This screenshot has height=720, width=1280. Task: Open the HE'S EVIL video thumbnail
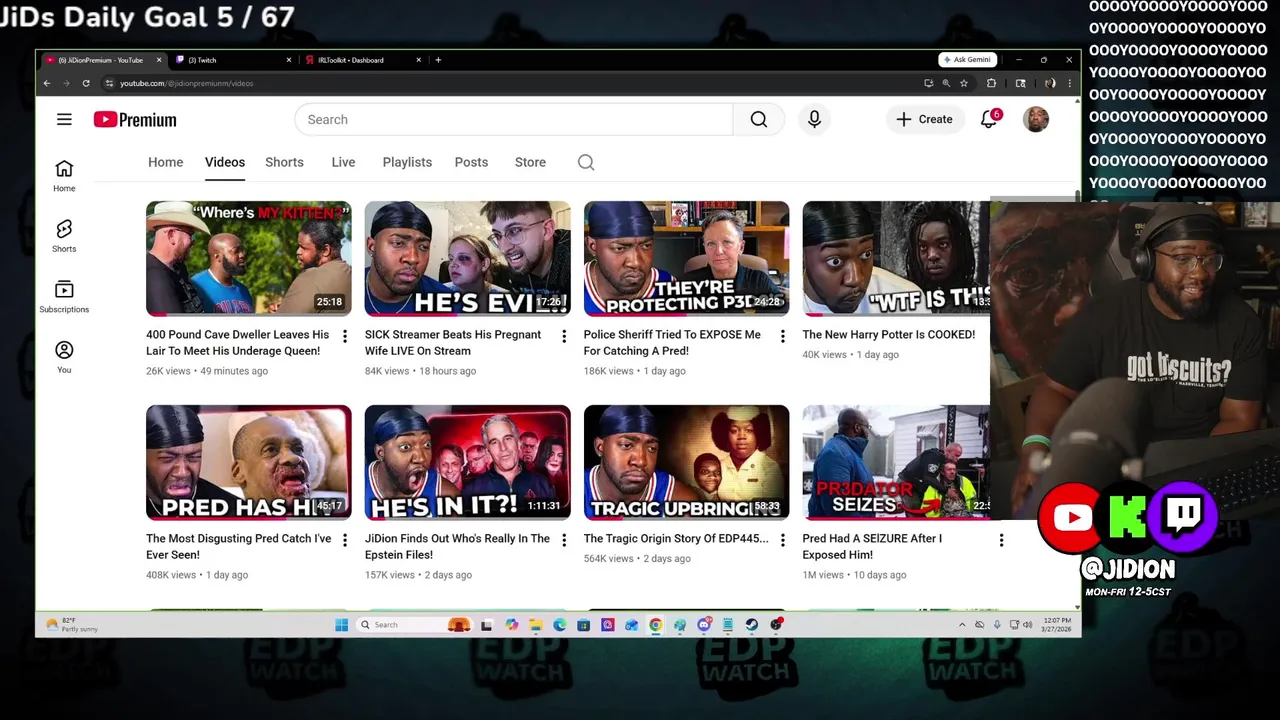point(468,259)
